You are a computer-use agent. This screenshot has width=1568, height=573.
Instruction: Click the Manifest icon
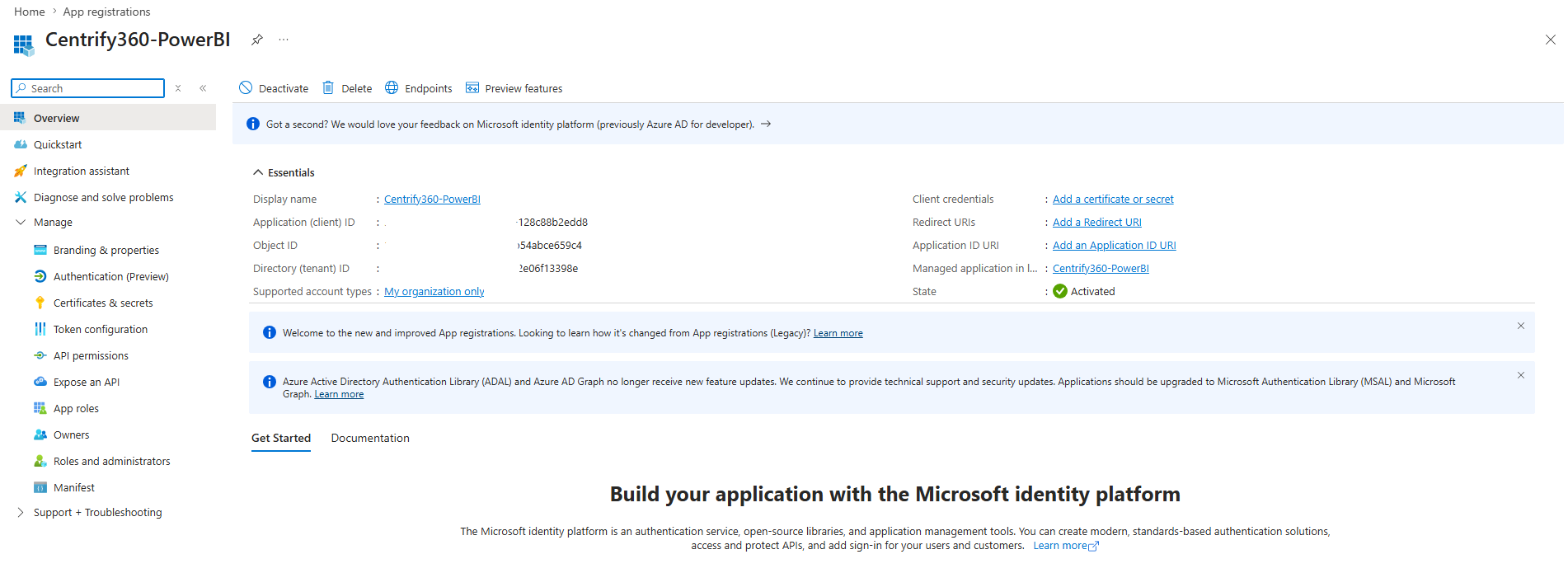point(40,487)
